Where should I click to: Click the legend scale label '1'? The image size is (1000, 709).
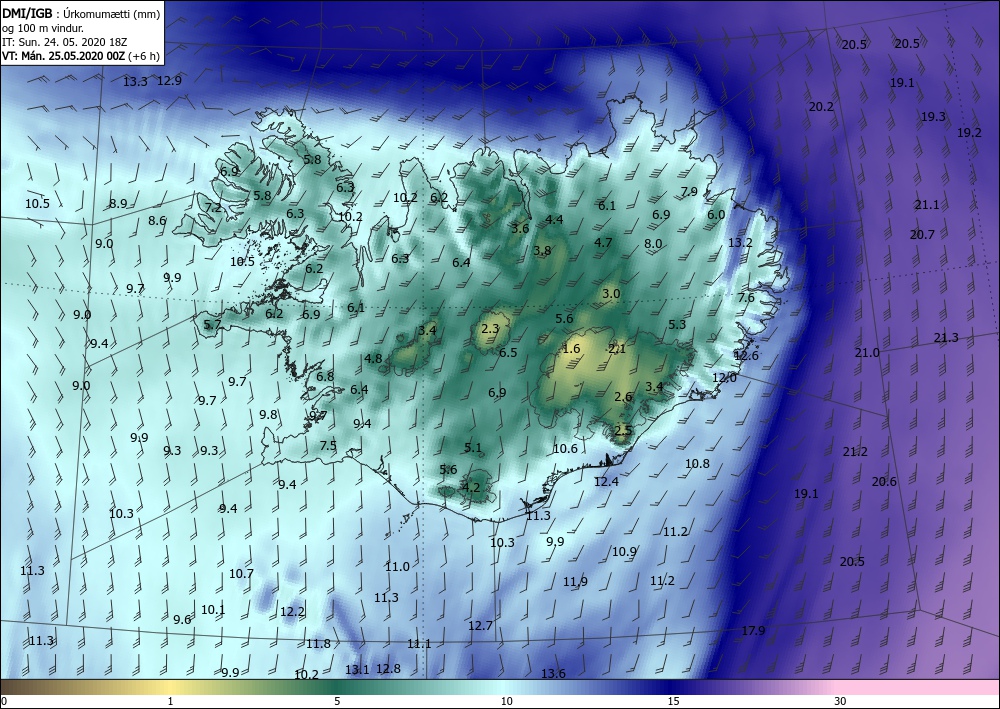[x=170, y=701]
